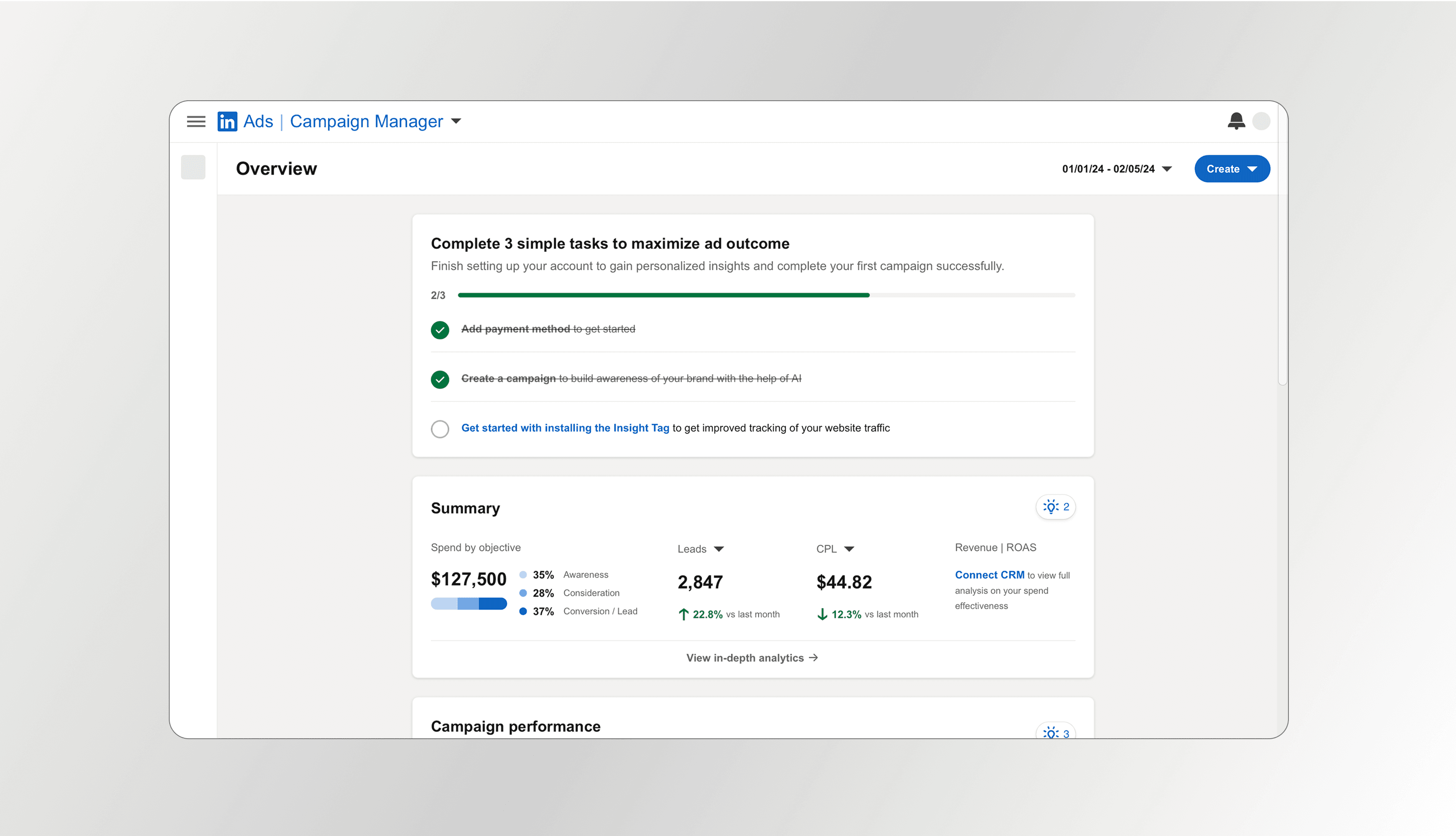1456x836 pixels.
Task: Click the Awareness light blue legend dot
Action: [523, 575]
